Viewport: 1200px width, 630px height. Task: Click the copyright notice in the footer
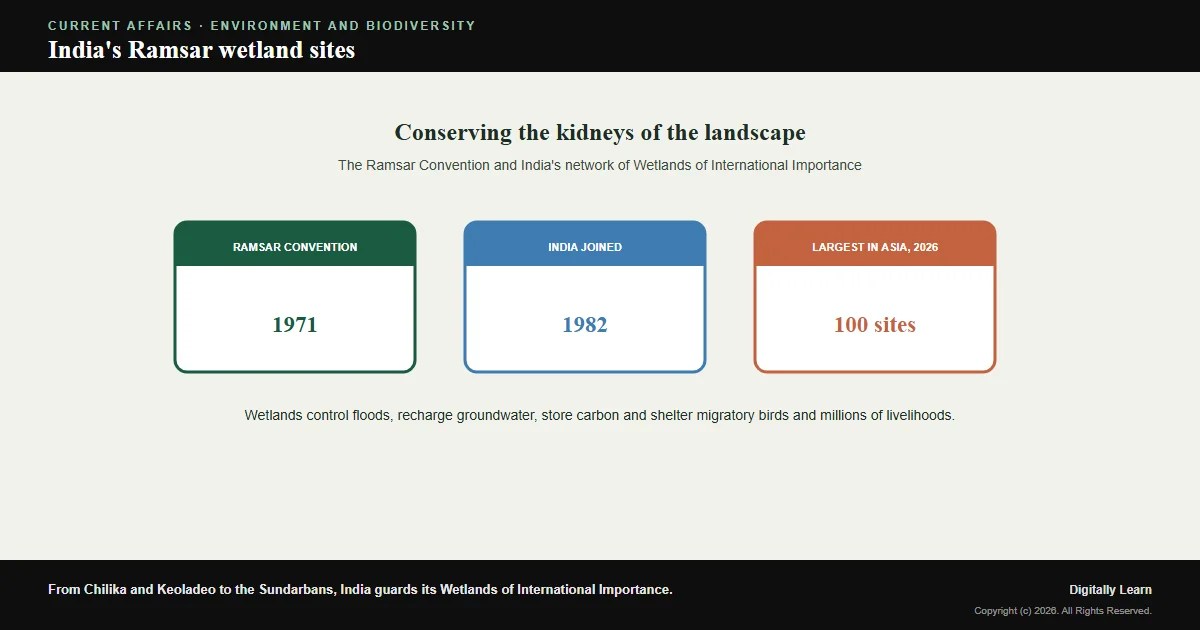[1063, 611]
